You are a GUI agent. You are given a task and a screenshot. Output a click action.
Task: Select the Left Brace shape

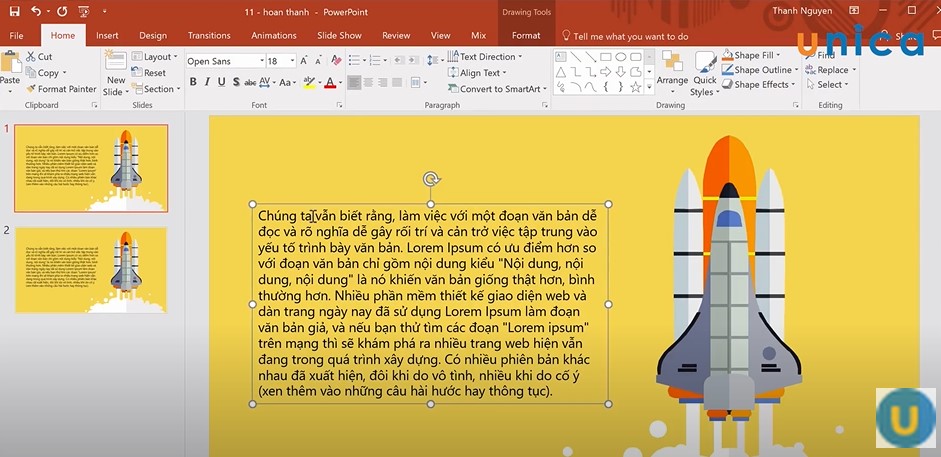(x=606, y=87)
